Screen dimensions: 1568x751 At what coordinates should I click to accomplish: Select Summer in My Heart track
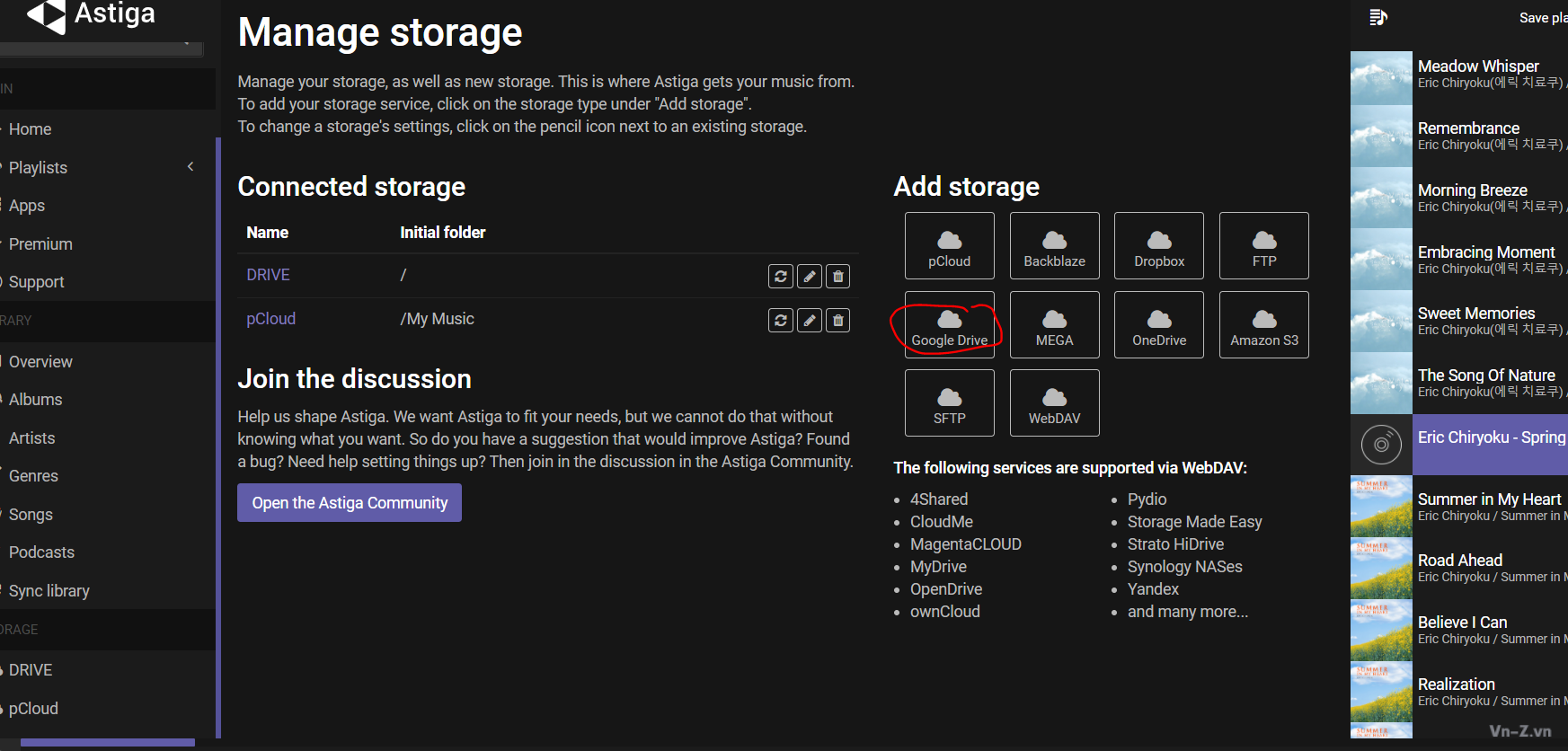coord(1488,499)
